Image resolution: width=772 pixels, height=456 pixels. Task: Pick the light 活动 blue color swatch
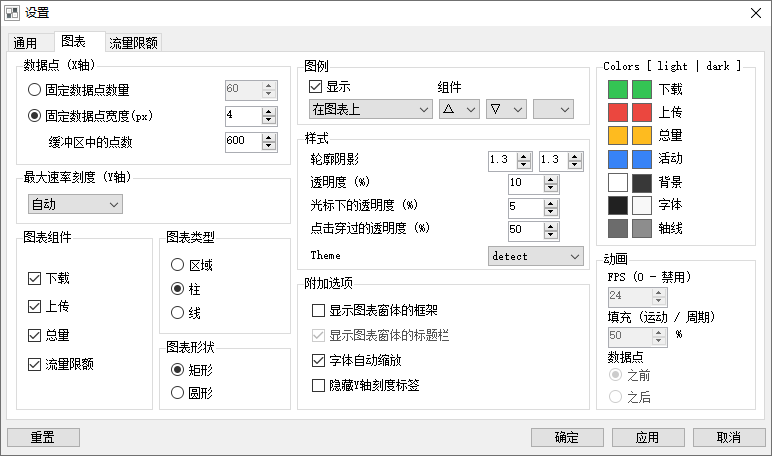click(x=618, y=159)
